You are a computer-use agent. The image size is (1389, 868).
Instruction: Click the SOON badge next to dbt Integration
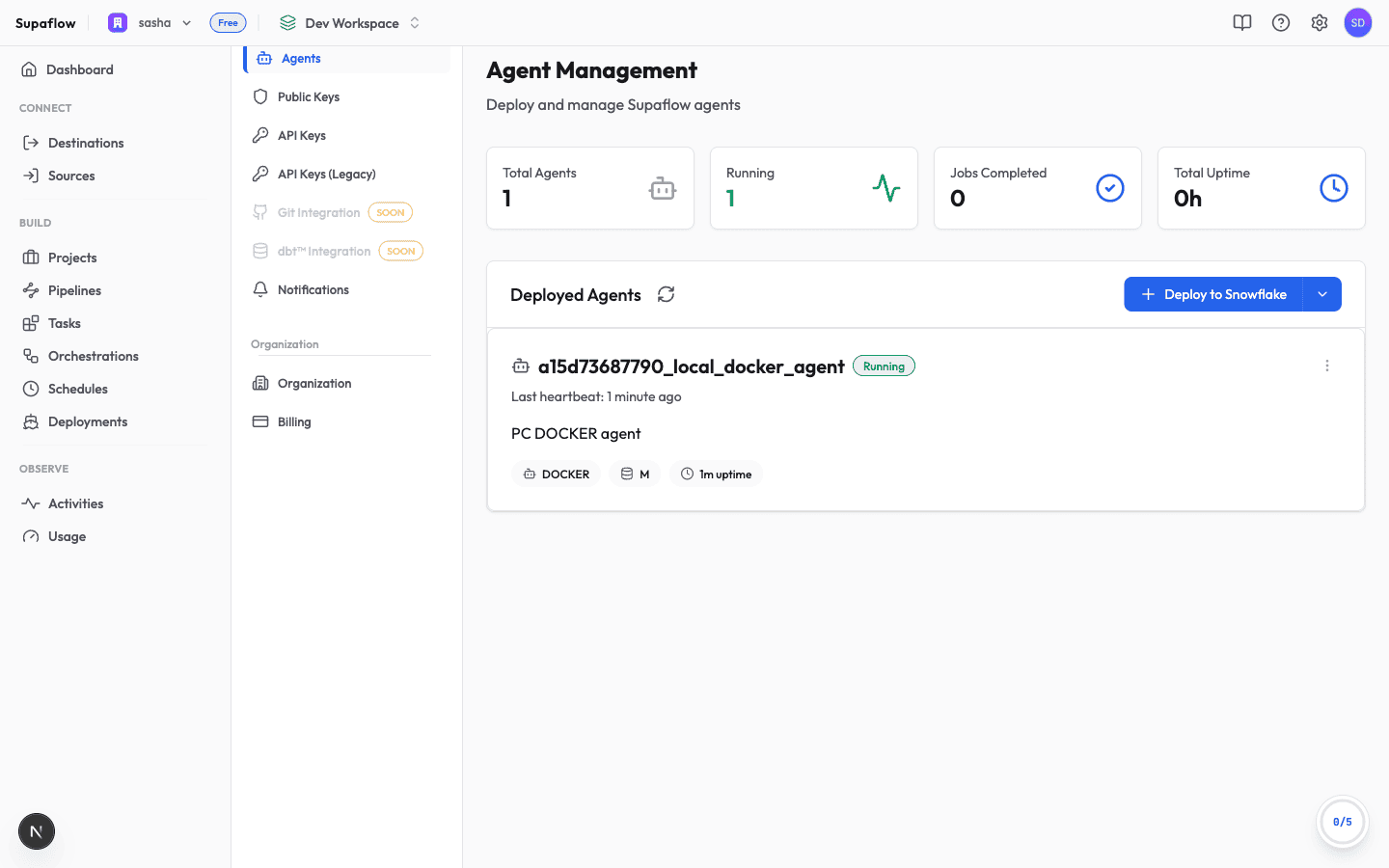click(401, 251)
